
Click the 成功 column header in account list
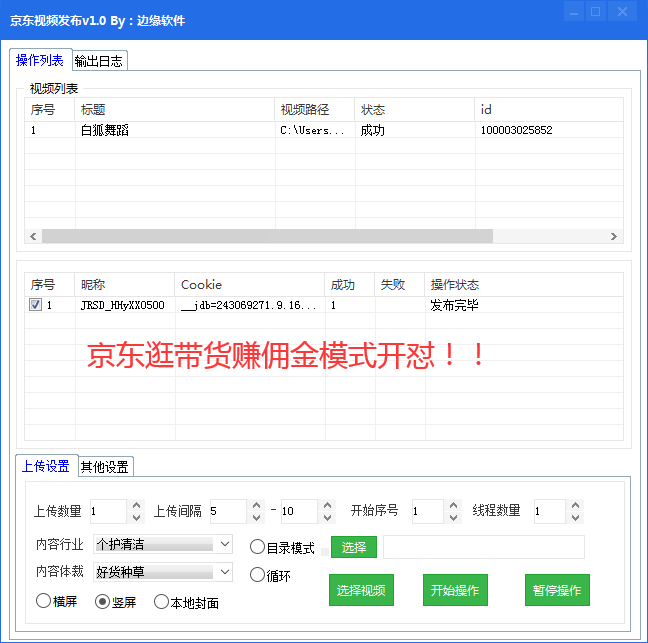(x=350, y=284)
